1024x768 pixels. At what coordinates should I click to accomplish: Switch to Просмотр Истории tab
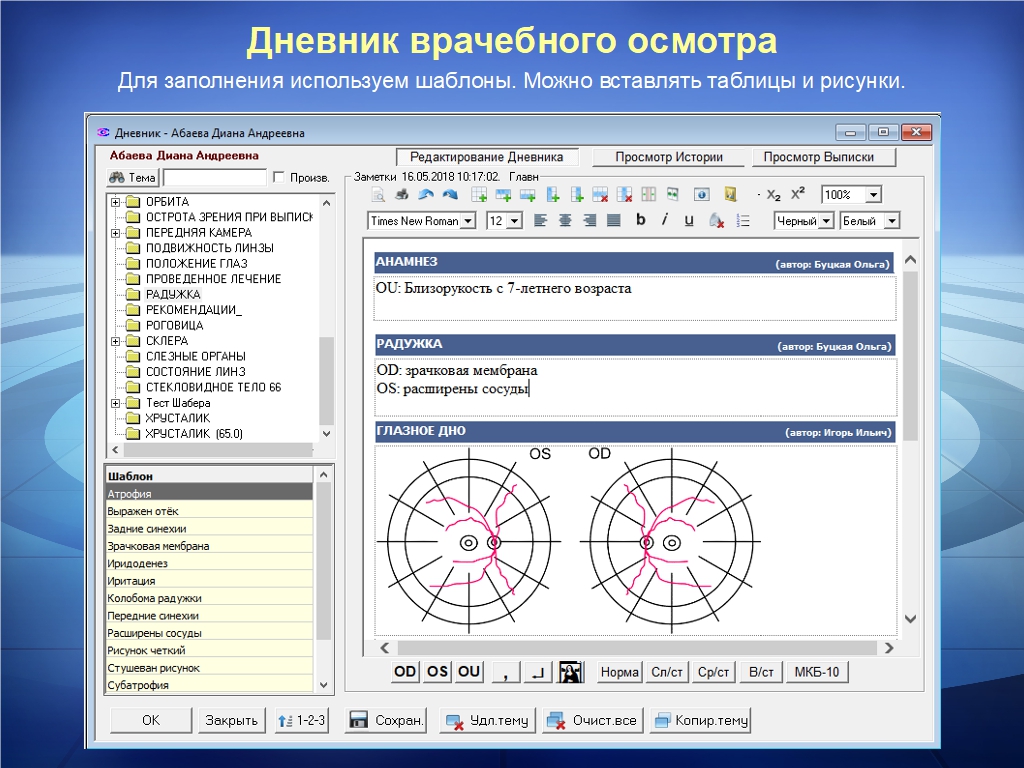pos(669,157)
